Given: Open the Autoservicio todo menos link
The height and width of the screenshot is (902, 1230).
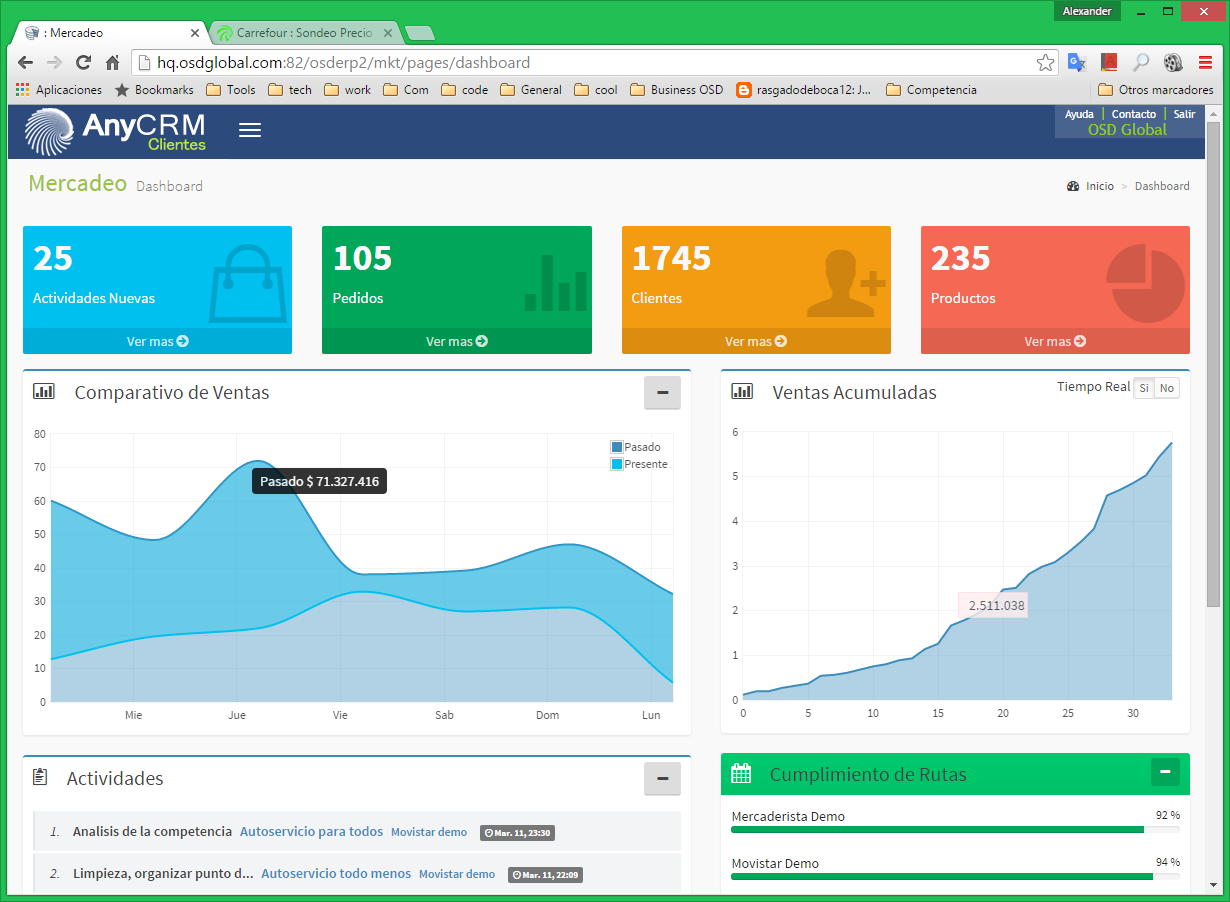Looking at the screenshot, I should [336, 874].
